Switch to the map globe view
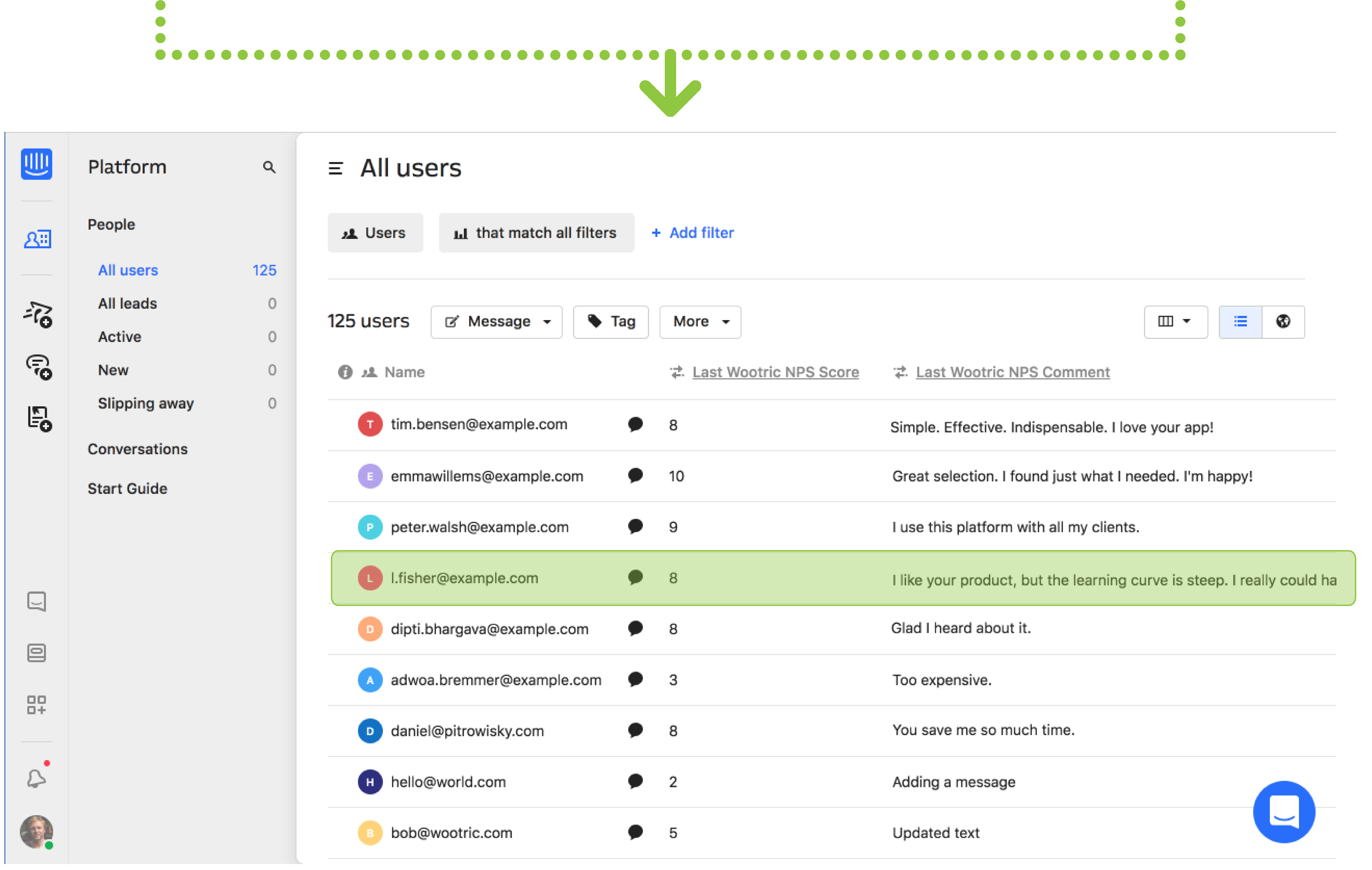 1283,322
